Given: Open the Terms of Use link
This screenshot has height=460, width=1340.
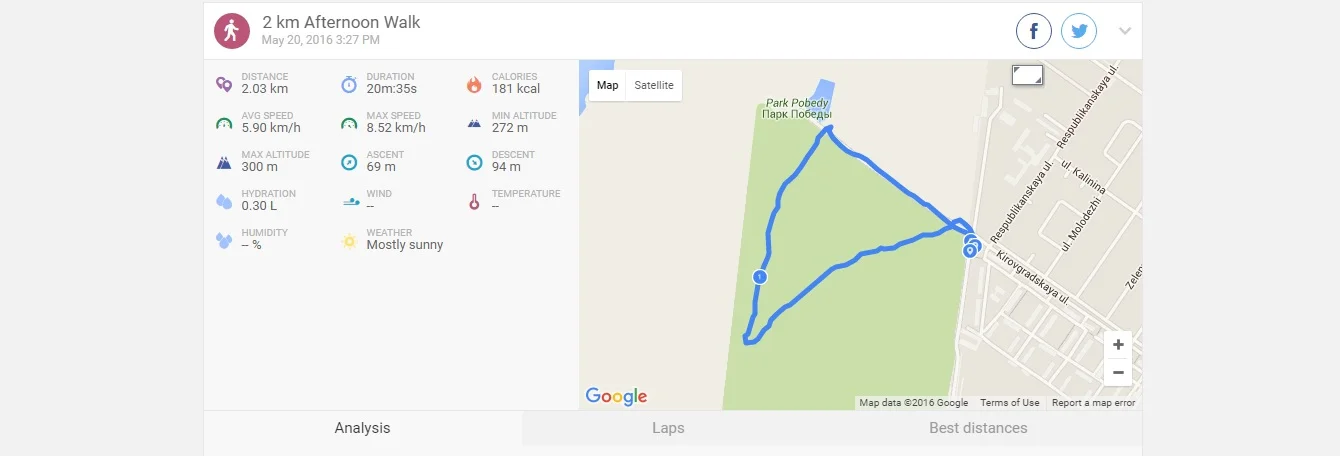Looking at the screenshot, I should point(1009,403).
